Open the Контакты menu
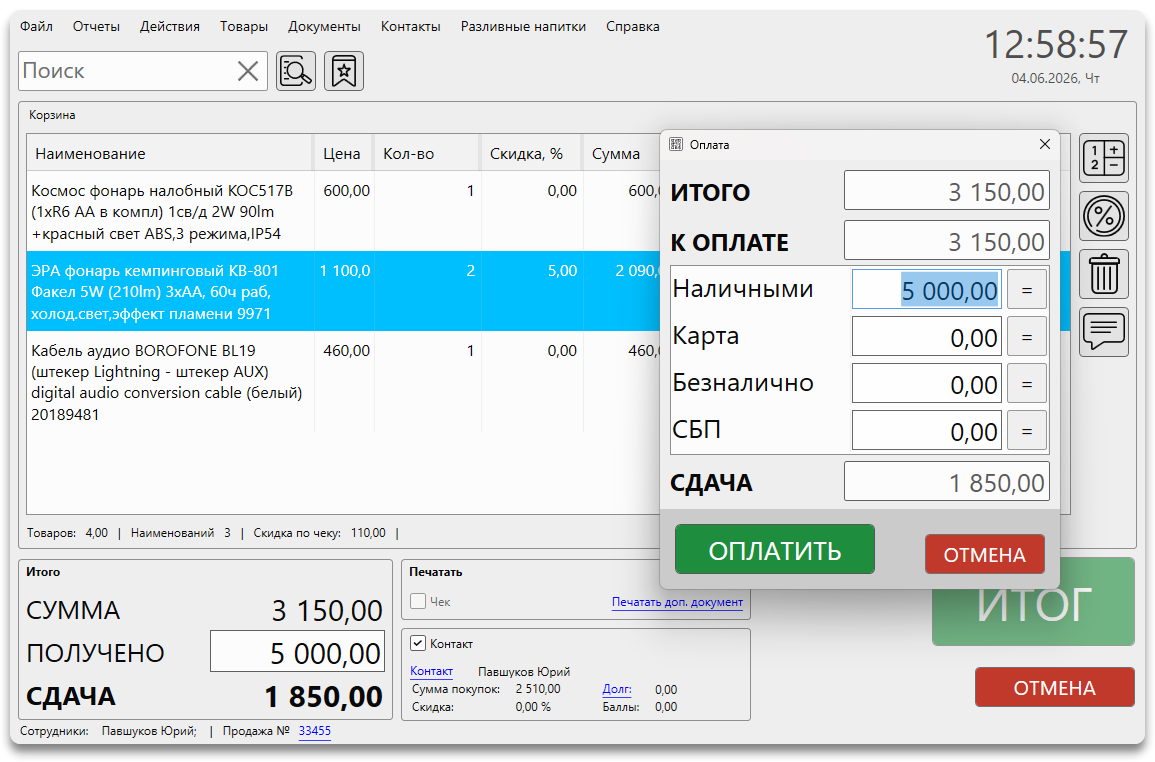 410,27
